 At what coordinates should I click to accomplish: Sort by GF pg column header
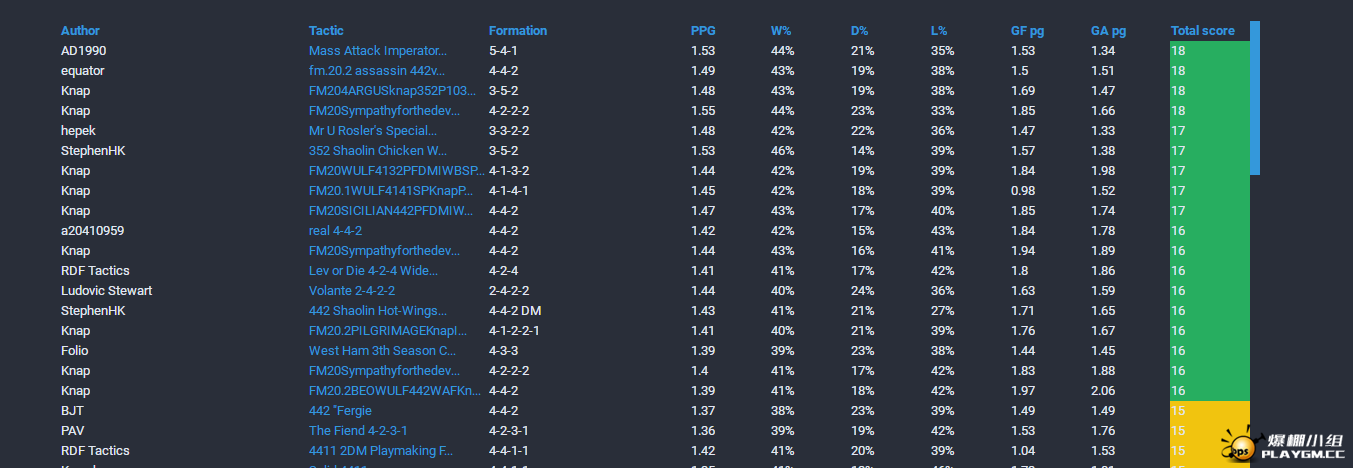(1027, 31)
